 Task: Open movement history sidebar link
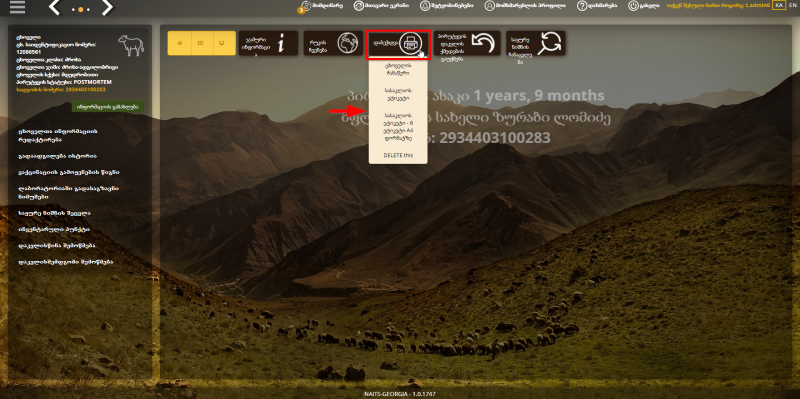[58, 156]
